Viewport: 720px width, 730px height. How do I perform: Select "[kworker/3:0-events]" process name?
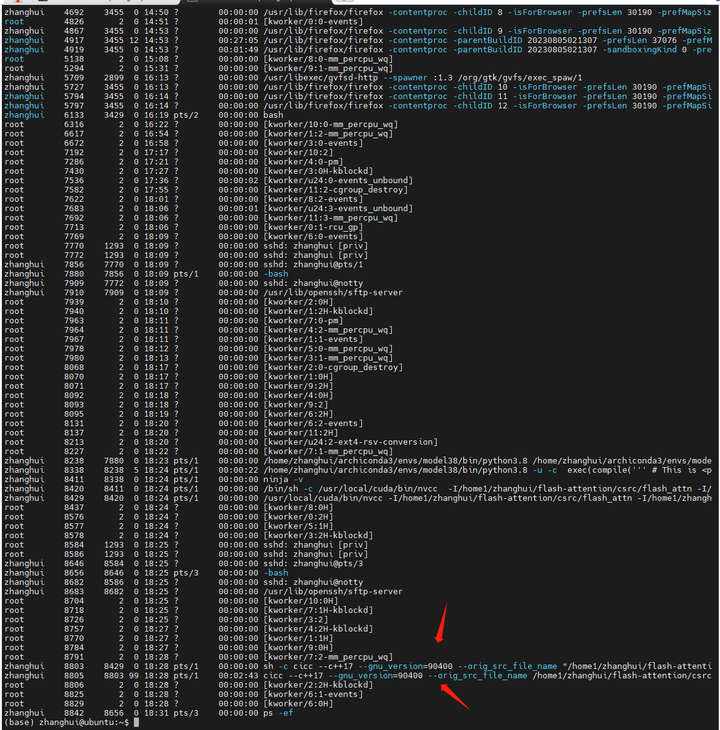(313, 143)
